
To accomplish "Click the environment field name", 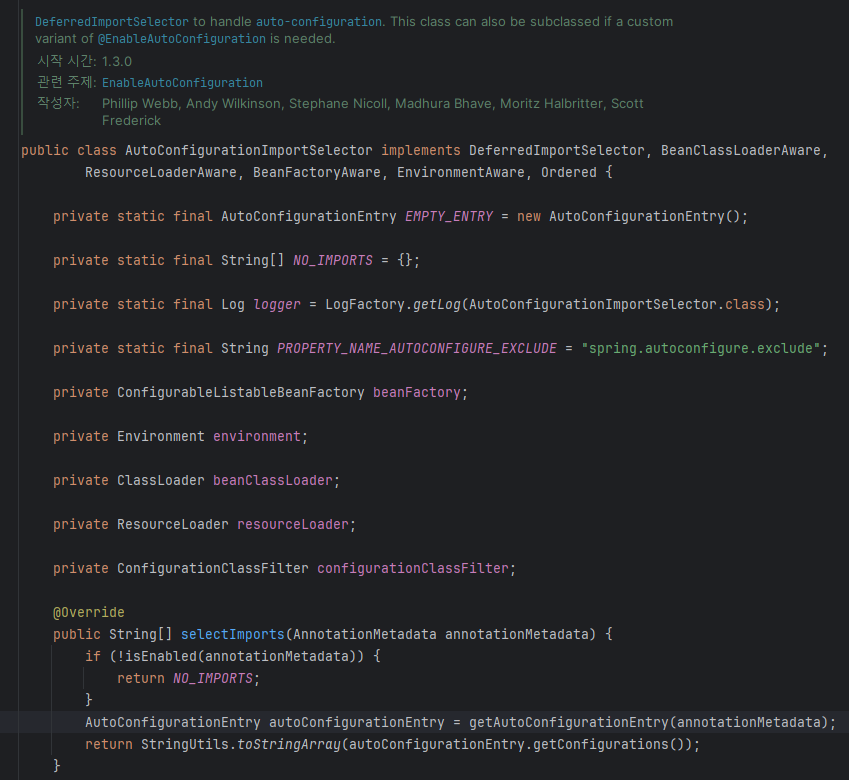I will pyautogui.click(x=257, y=436).
